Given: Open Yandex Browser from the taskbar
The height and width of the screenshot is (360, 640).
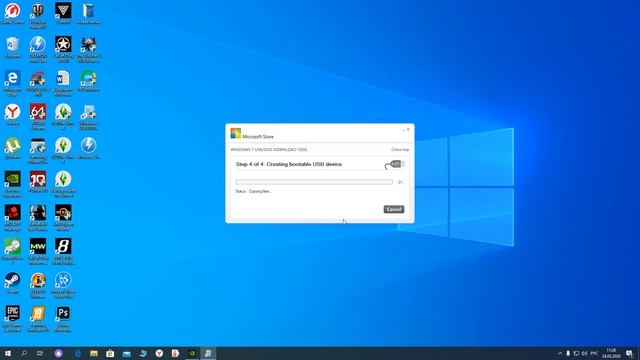Looking at the screenshot, I should point(159,353).
